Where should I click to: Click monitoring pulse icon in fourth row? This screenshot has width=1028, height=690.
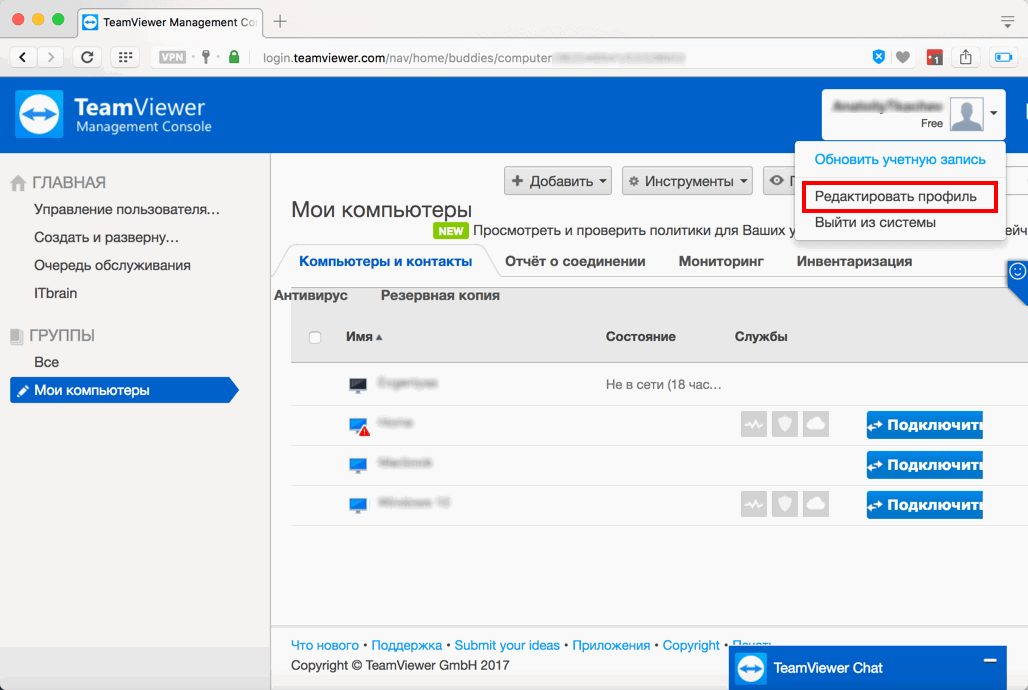754,504
